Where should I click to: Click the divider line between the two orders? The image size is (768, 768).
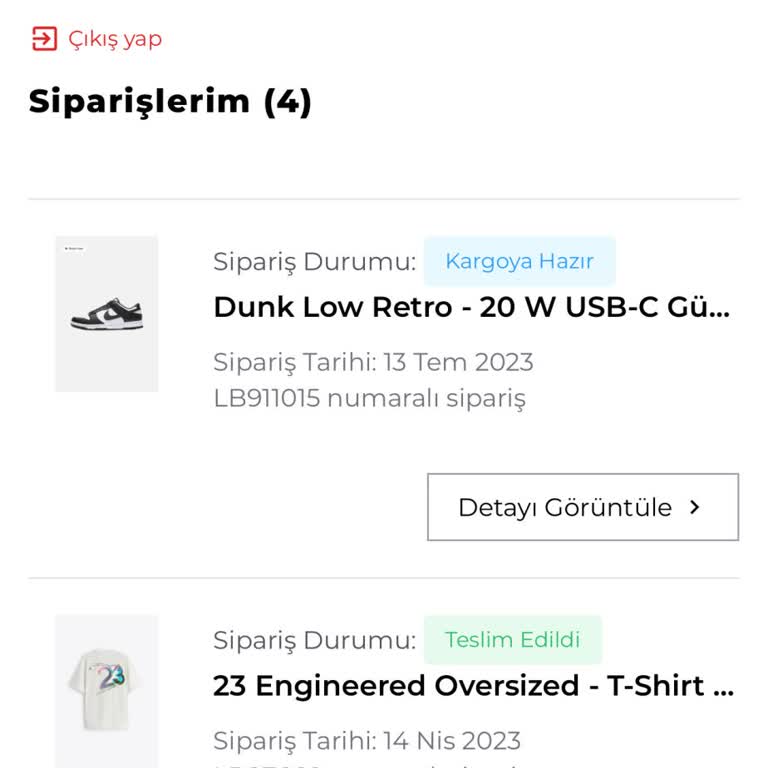pos(384,578)
